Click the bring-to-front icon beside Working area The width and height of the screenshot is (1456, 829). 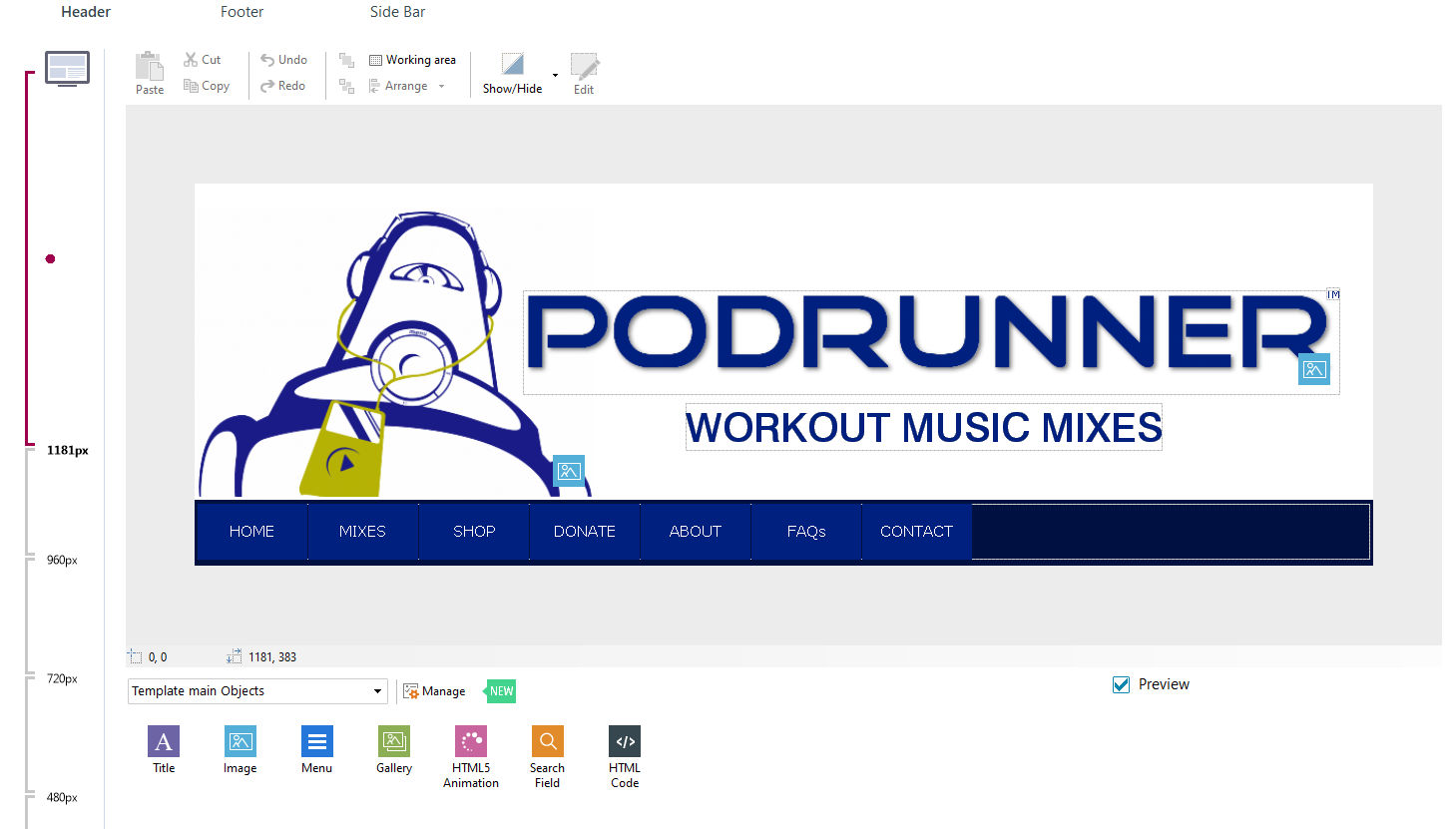point(346,60)
